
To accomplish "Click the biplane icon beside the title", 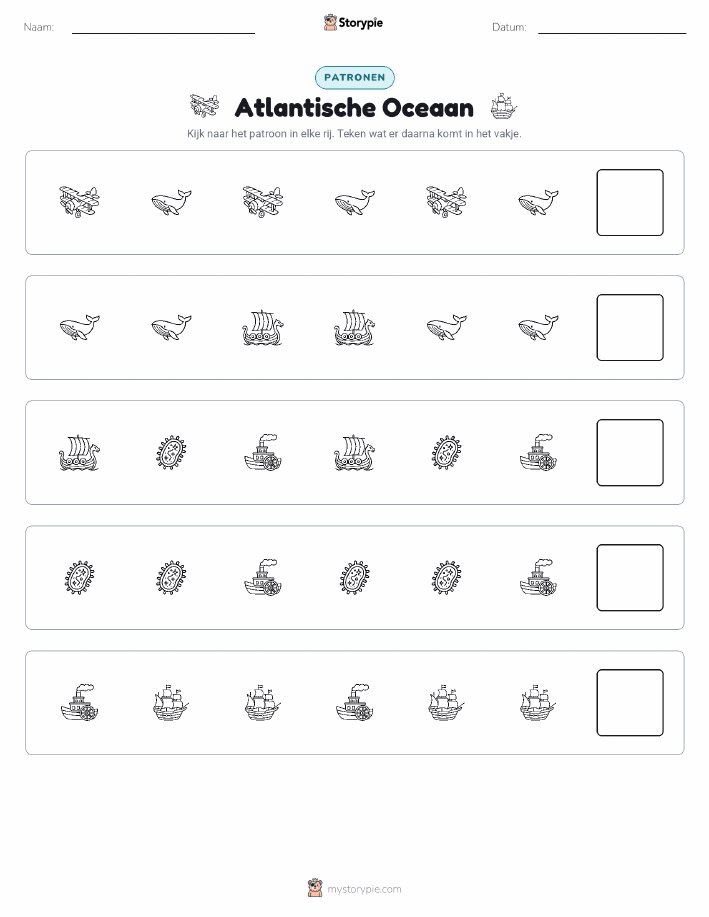I will (x=204, y=106).
